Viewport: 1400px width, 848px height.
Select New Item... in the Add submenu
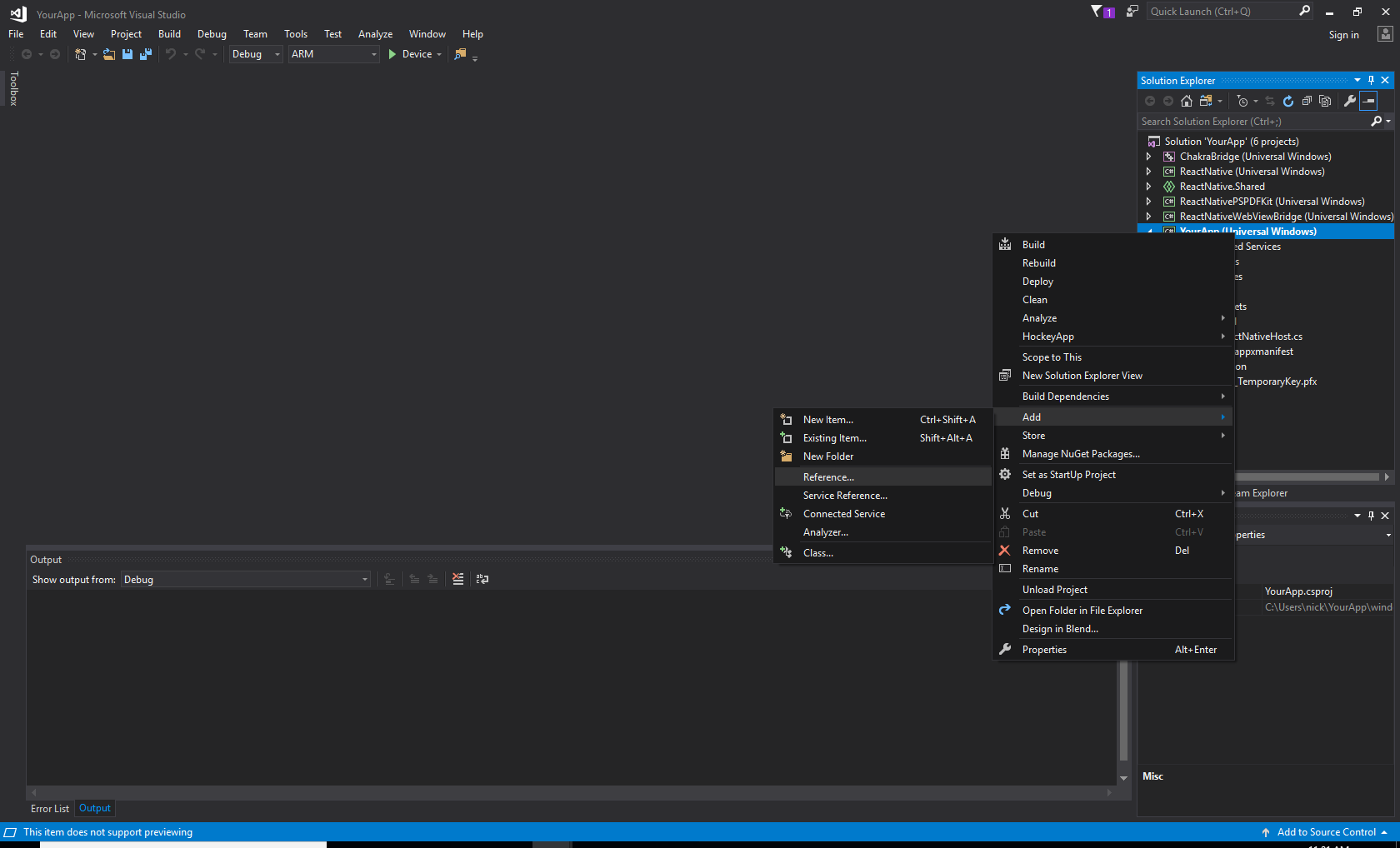coord(883,420)
